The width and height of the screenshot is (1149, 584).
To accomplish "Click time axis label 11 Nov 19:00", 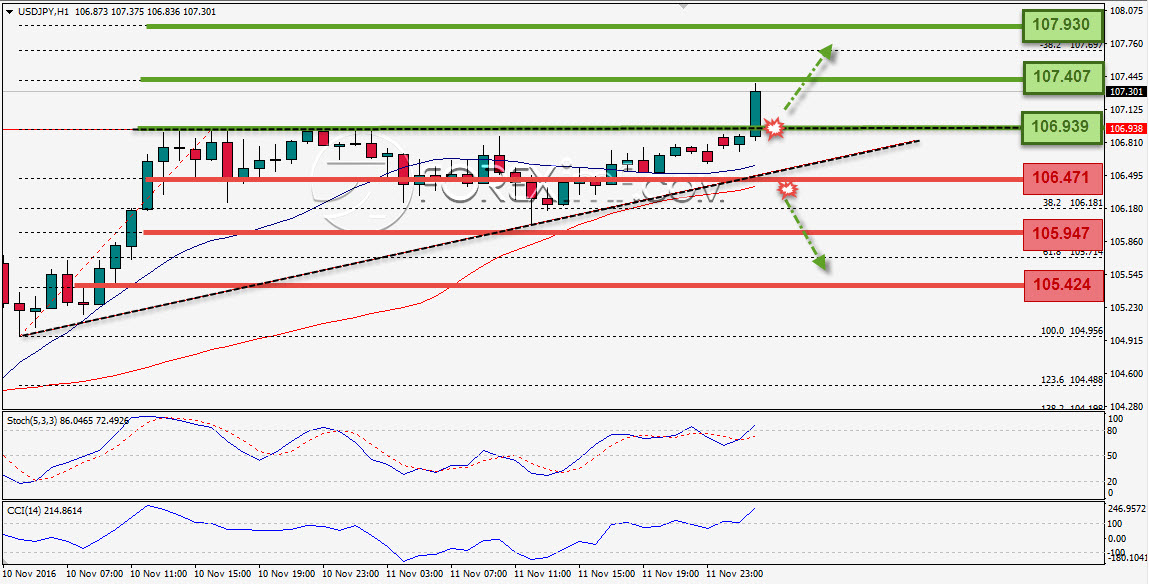I will pos(670,574).
